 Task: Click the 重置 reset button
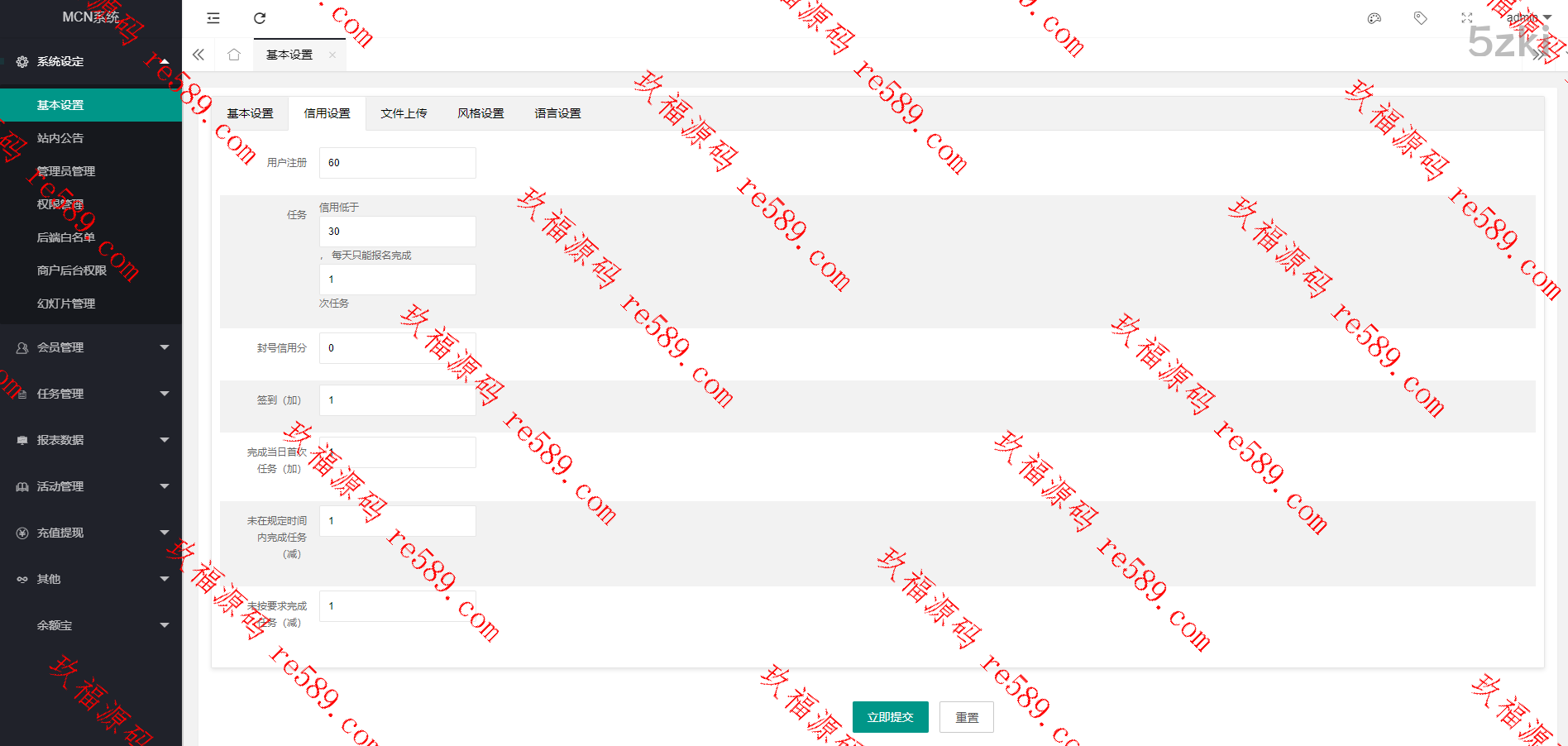(966, 717)
